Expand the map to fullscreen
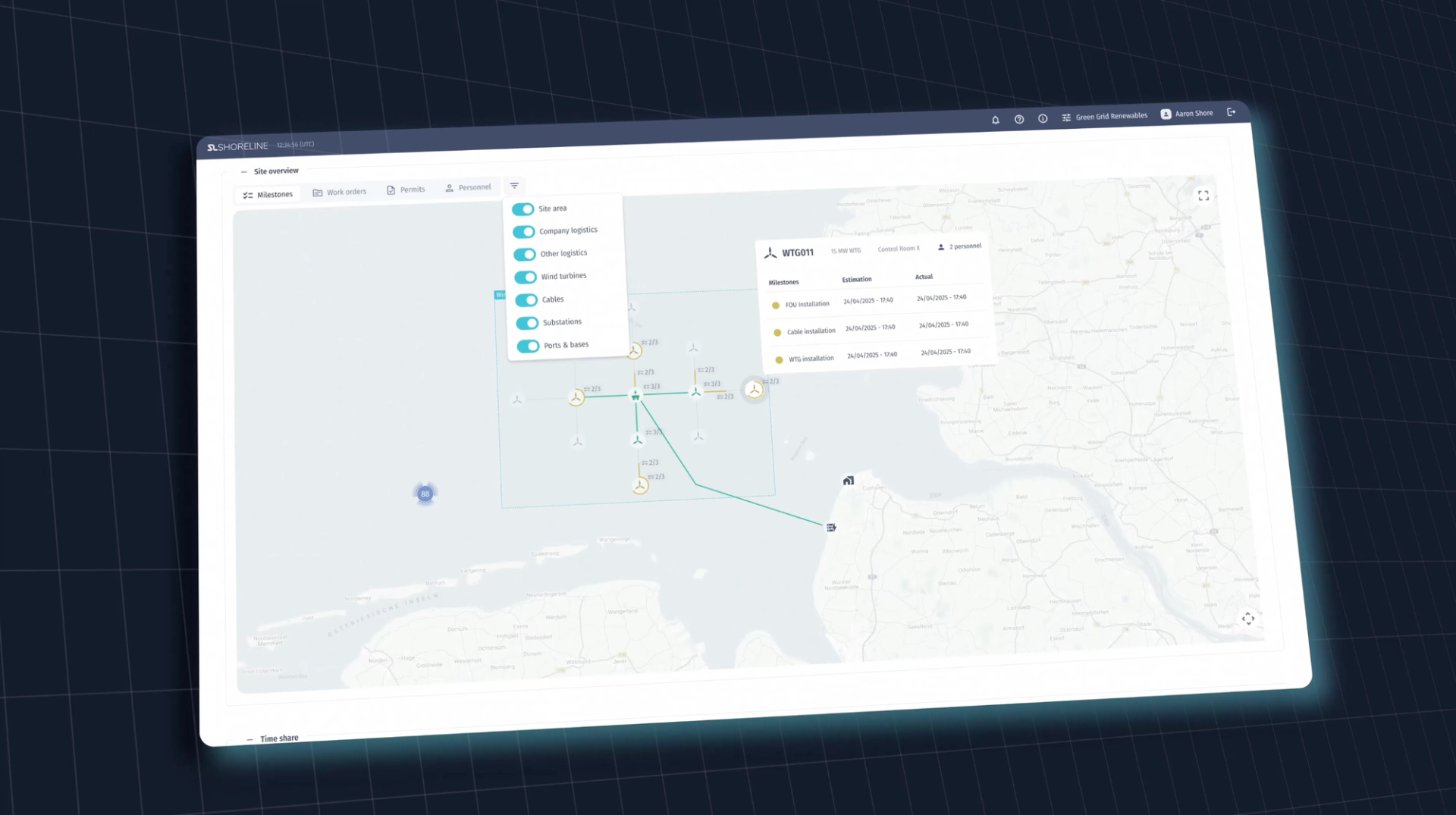The width and height of the screenshot is (1456, 815). [1203, 196]
